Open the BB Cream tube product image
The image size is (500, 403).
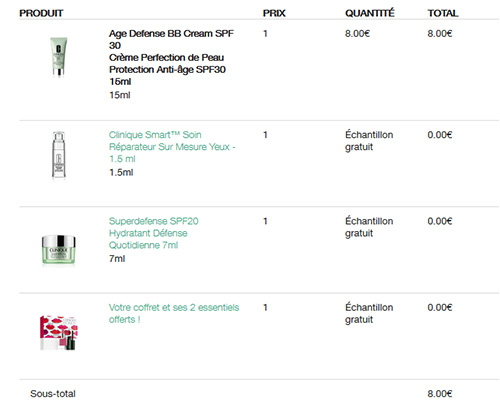[59, 57]
